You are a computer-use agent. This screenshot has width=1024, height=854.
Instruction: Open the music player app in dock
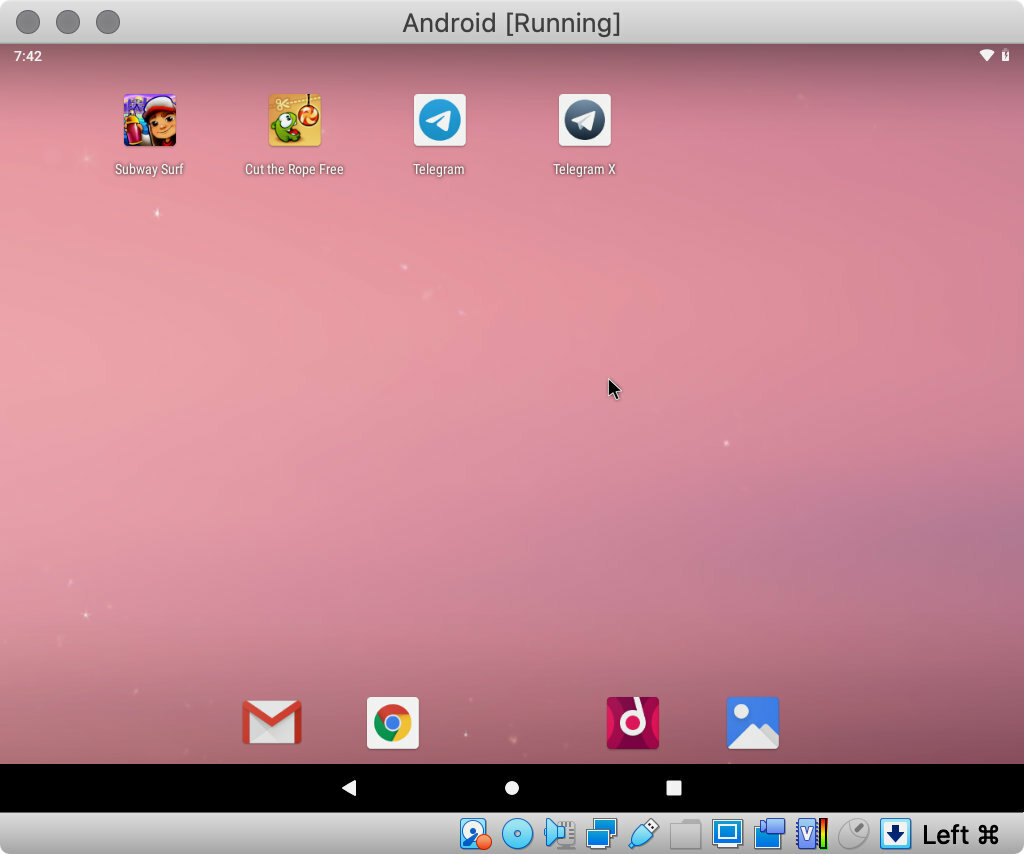tap(632, 722)
